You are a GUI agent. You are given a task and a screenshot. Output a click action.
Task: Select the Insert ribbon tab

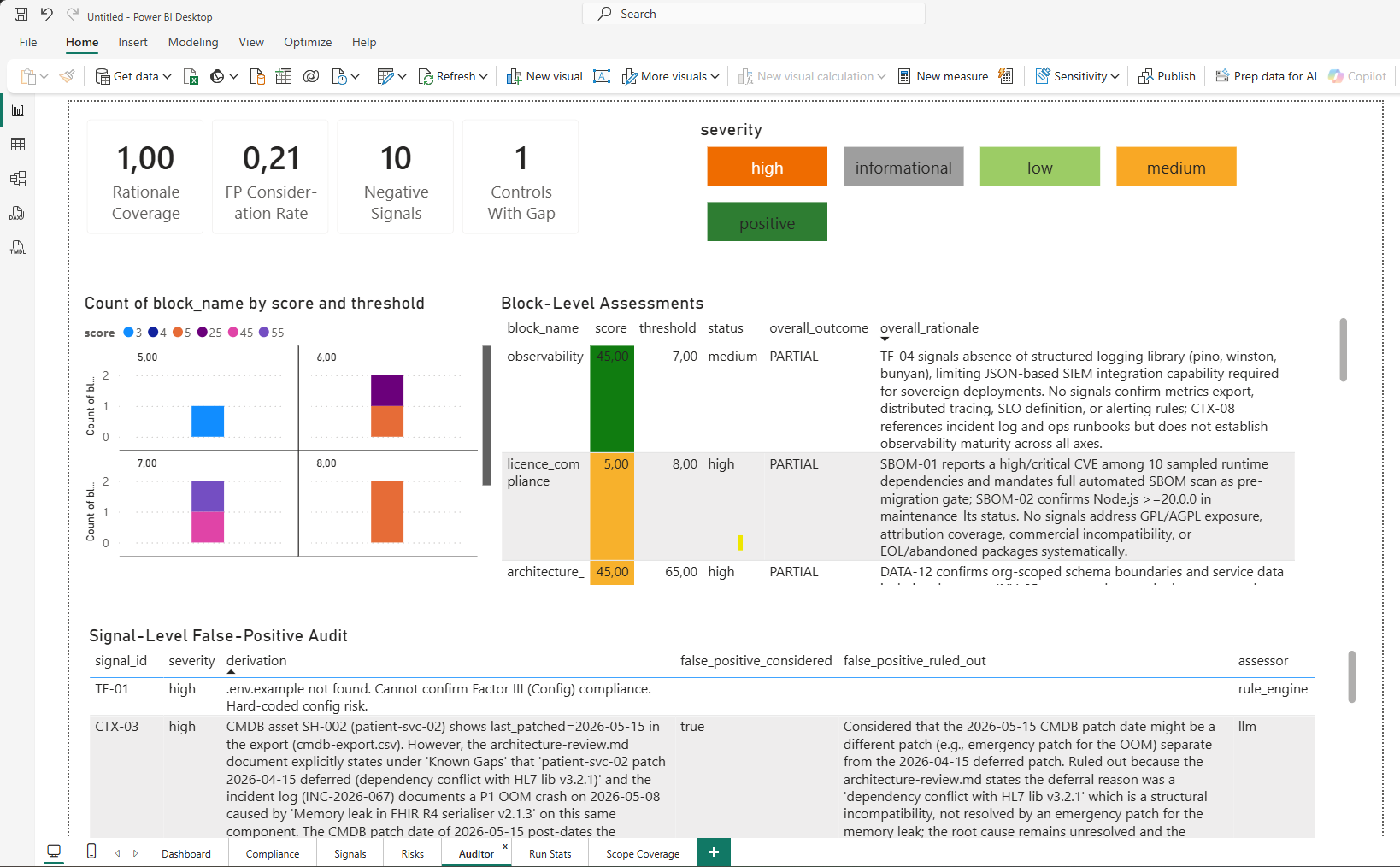click(x=132, y=42)
